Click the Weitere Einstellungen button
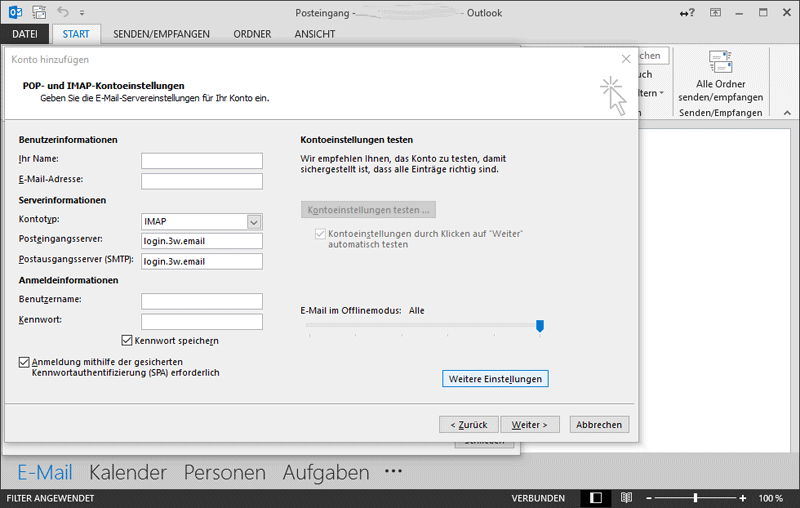Screen dimensions: 800x508 pyautogui.click(x=495, y=379)
